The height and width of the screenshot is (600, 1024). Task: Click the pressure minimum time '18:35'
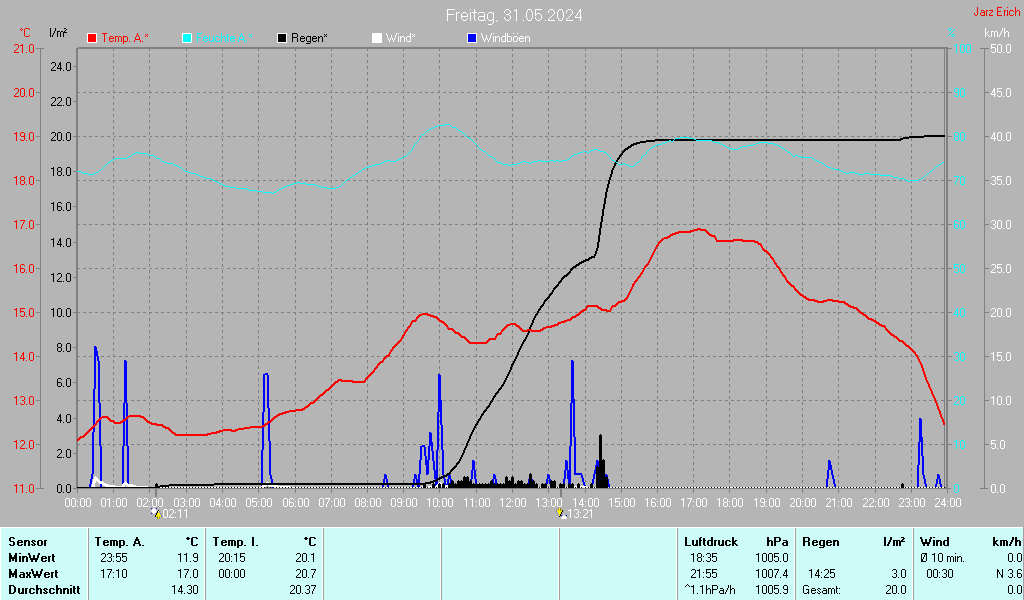pyautogui.click(x=703, y=558)
